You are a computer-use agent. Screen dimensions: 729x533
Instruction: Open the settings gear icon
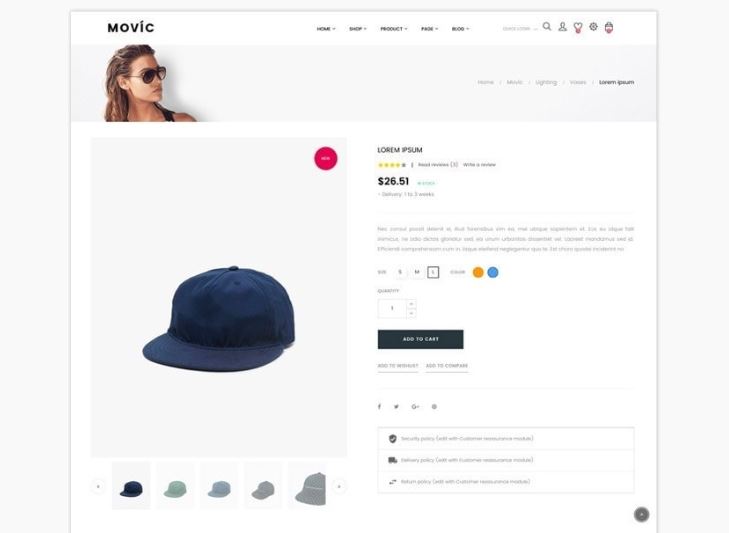point(593,27)
